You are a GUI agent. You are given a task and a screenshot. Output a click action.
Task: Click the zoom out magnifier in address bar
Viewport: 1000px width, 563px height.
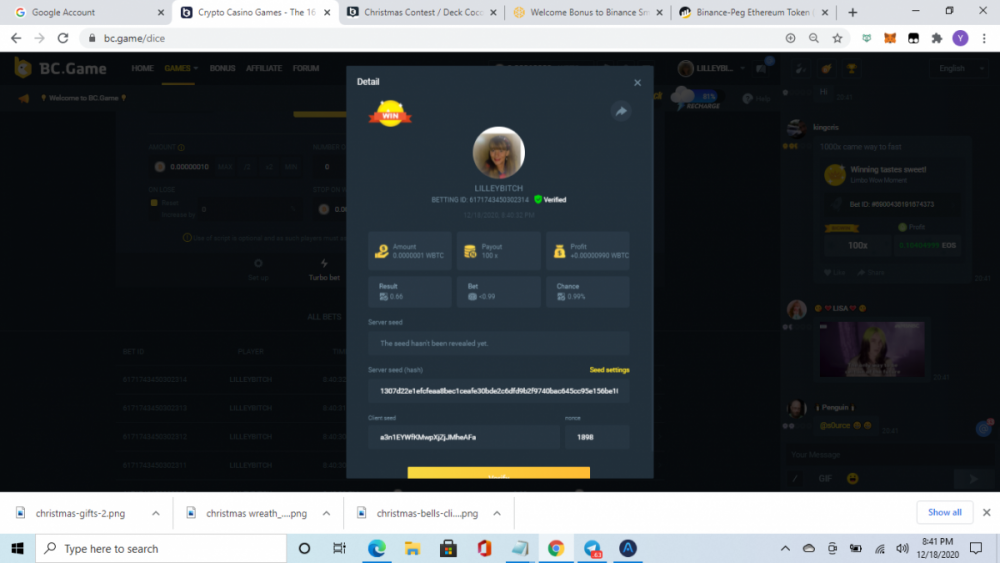(813, 38)
